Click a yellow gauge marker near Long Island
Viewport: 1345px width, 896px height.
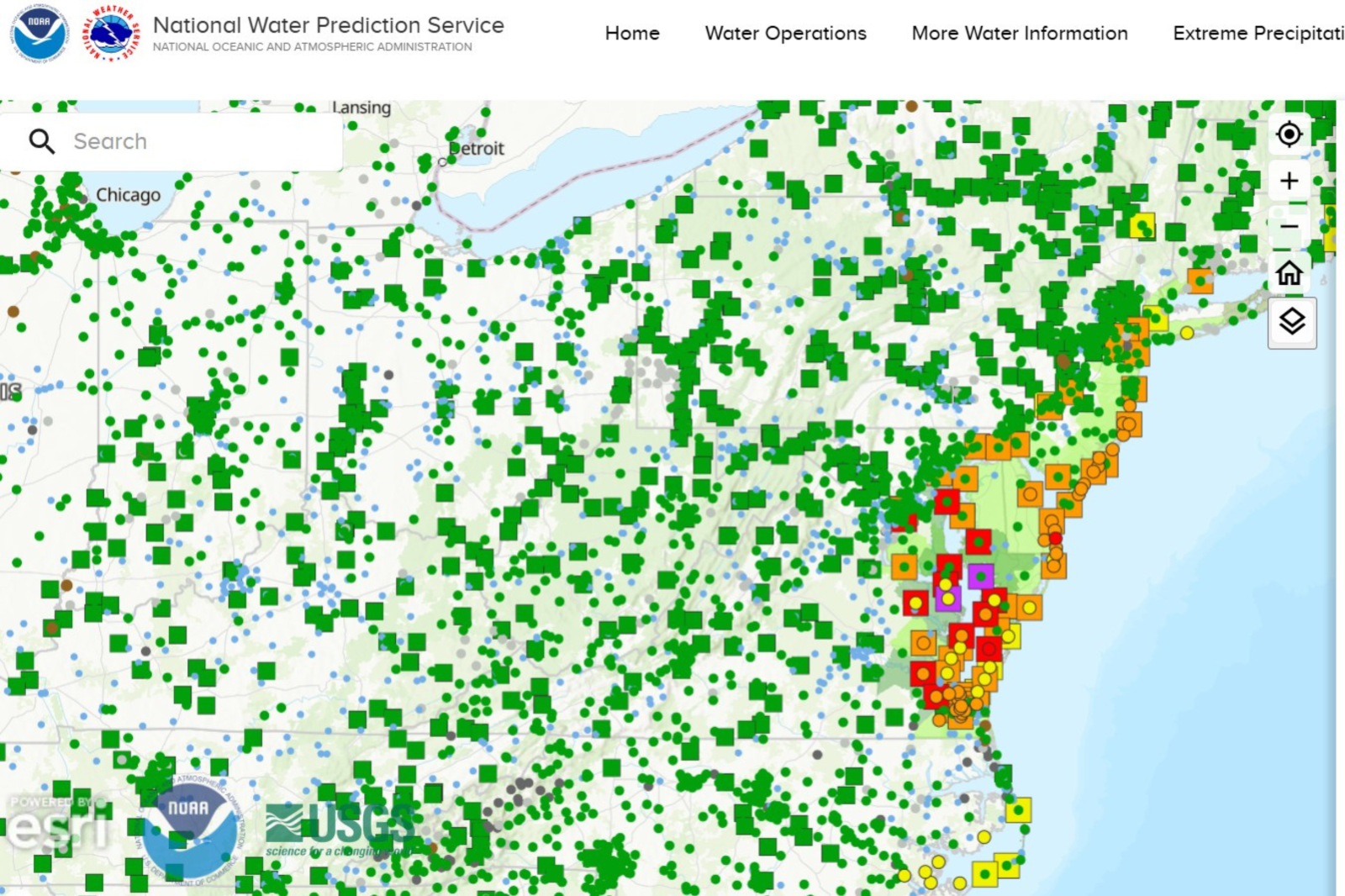[x=1188, y=332]
